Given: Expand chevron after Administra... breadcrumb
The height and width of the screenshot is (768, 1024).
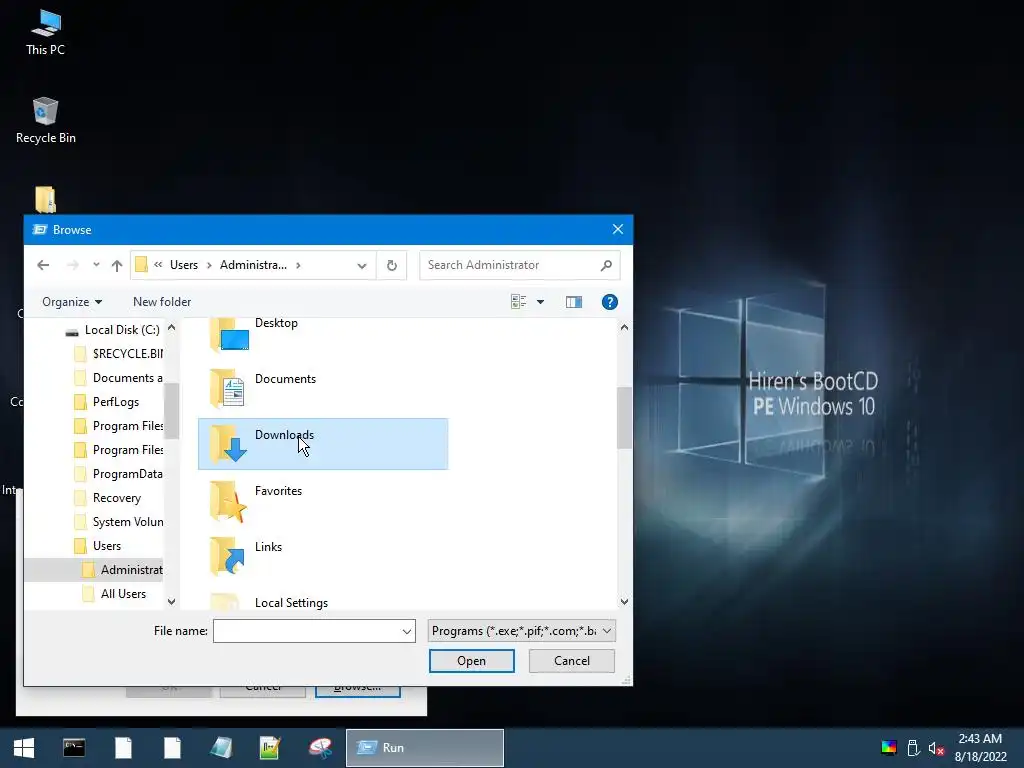Looking at the screenshot, I should click(298, 265).
